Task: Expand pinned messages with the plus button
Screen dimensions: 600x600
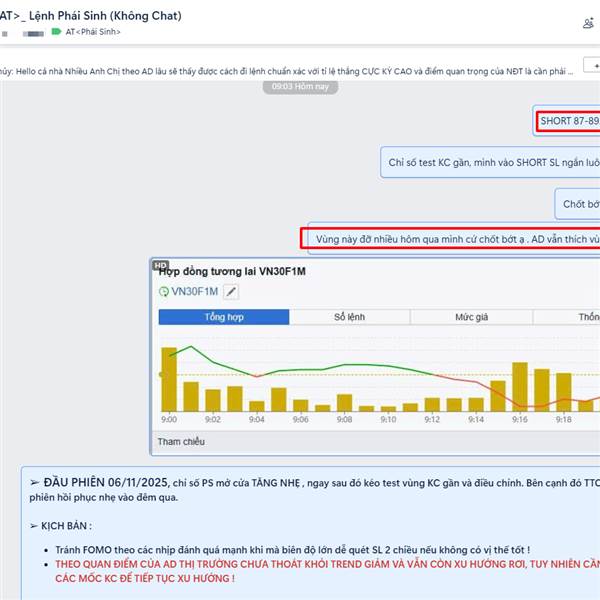Action: pos(592,65)
